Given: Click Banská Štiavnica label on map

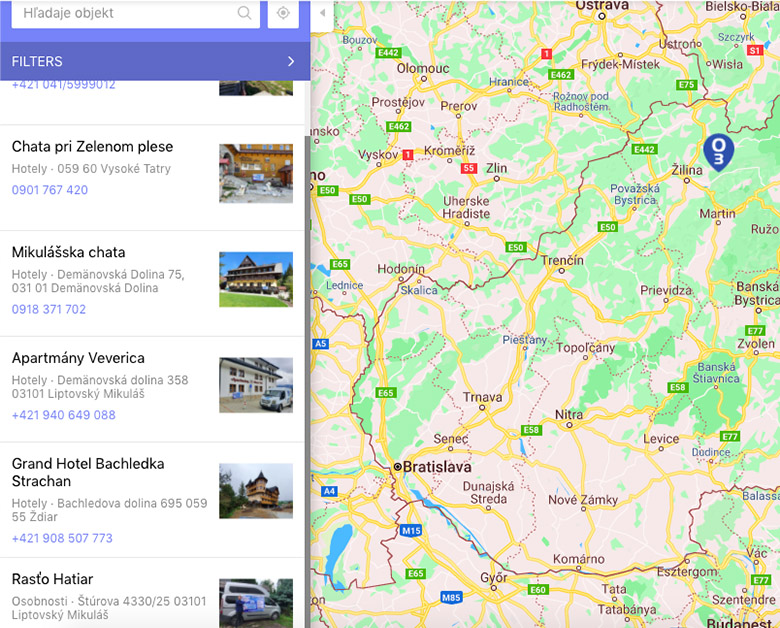Looking at the screenshot, I should tap(716, 373).
